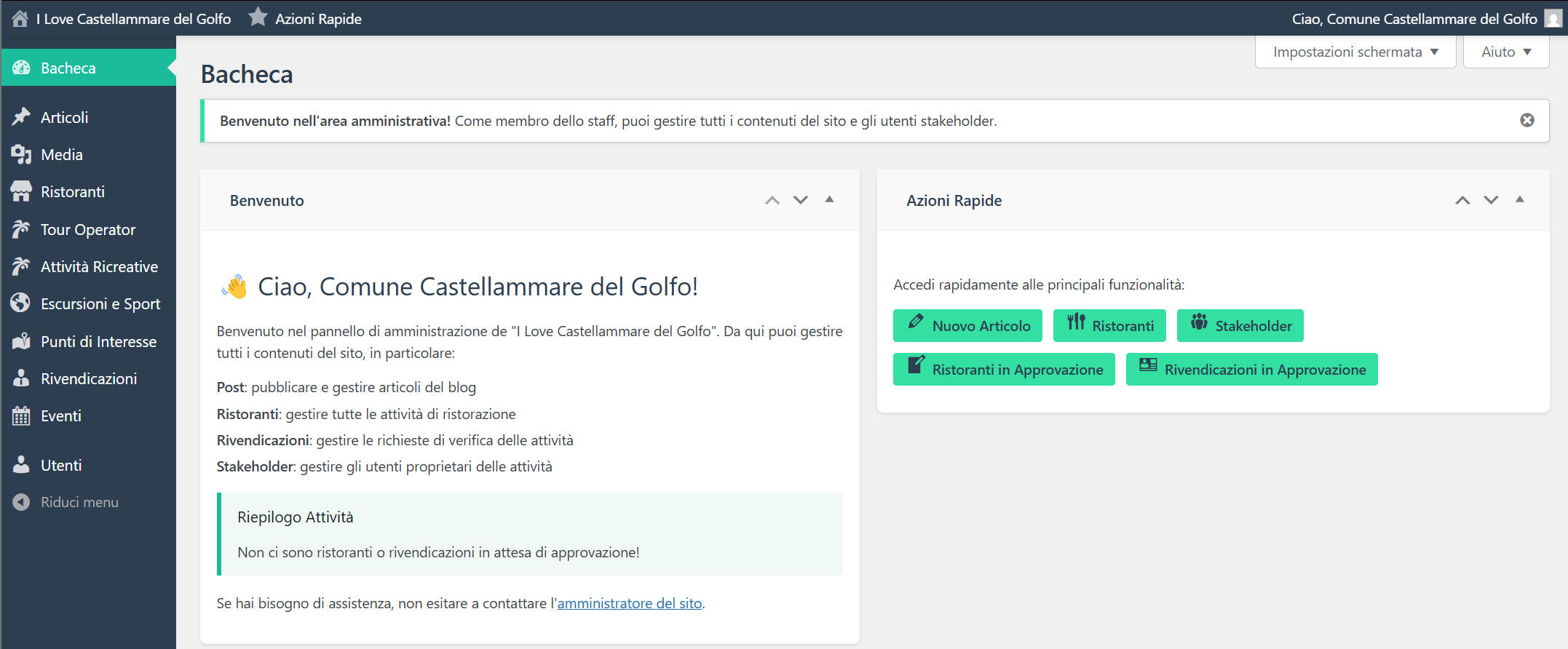Click the Articoli pushpin icon
The image size is (1568, 649).
21,117
